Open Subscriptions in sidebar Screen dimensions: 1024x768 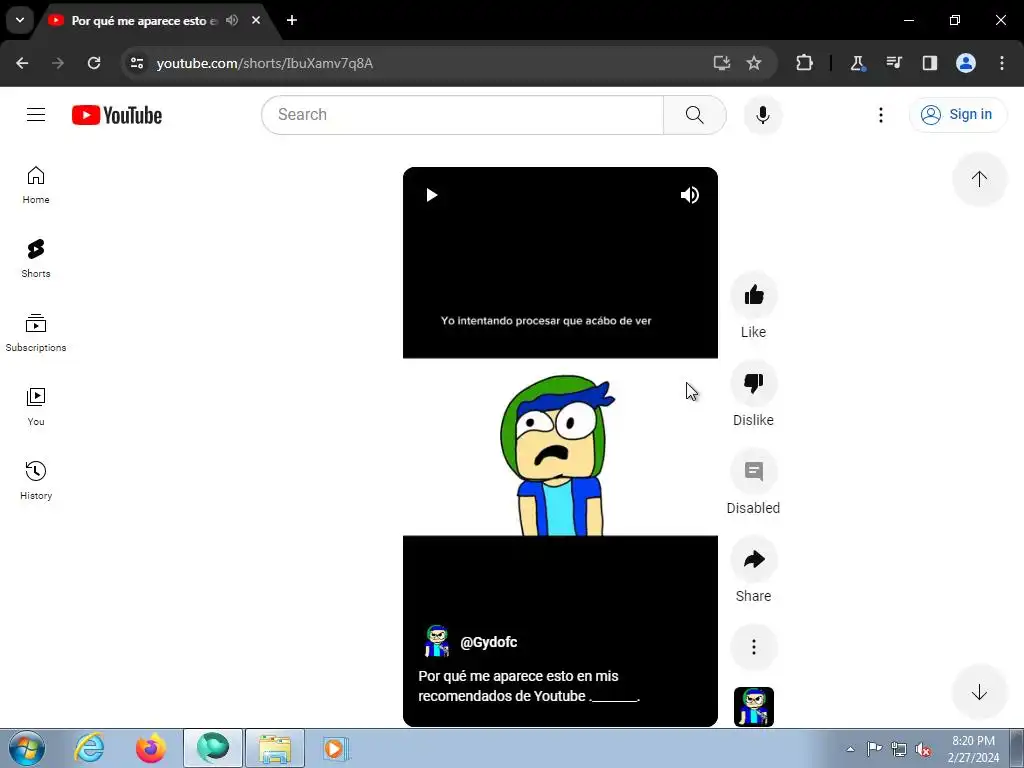pyautogui.click(x=36, y=333)
